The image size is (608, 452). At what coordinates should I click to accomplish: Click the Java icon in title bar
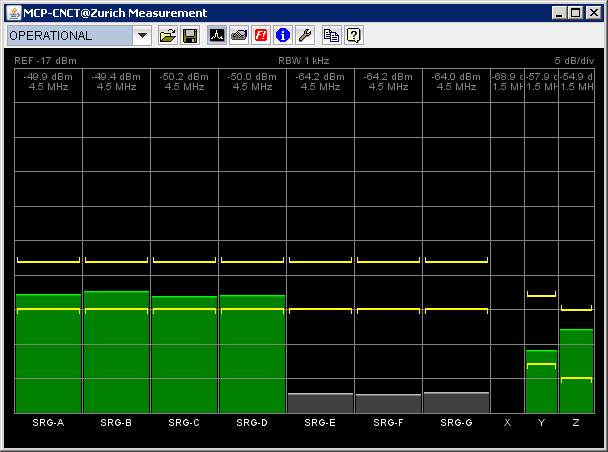pyautogui.click(x=13, y=13)
